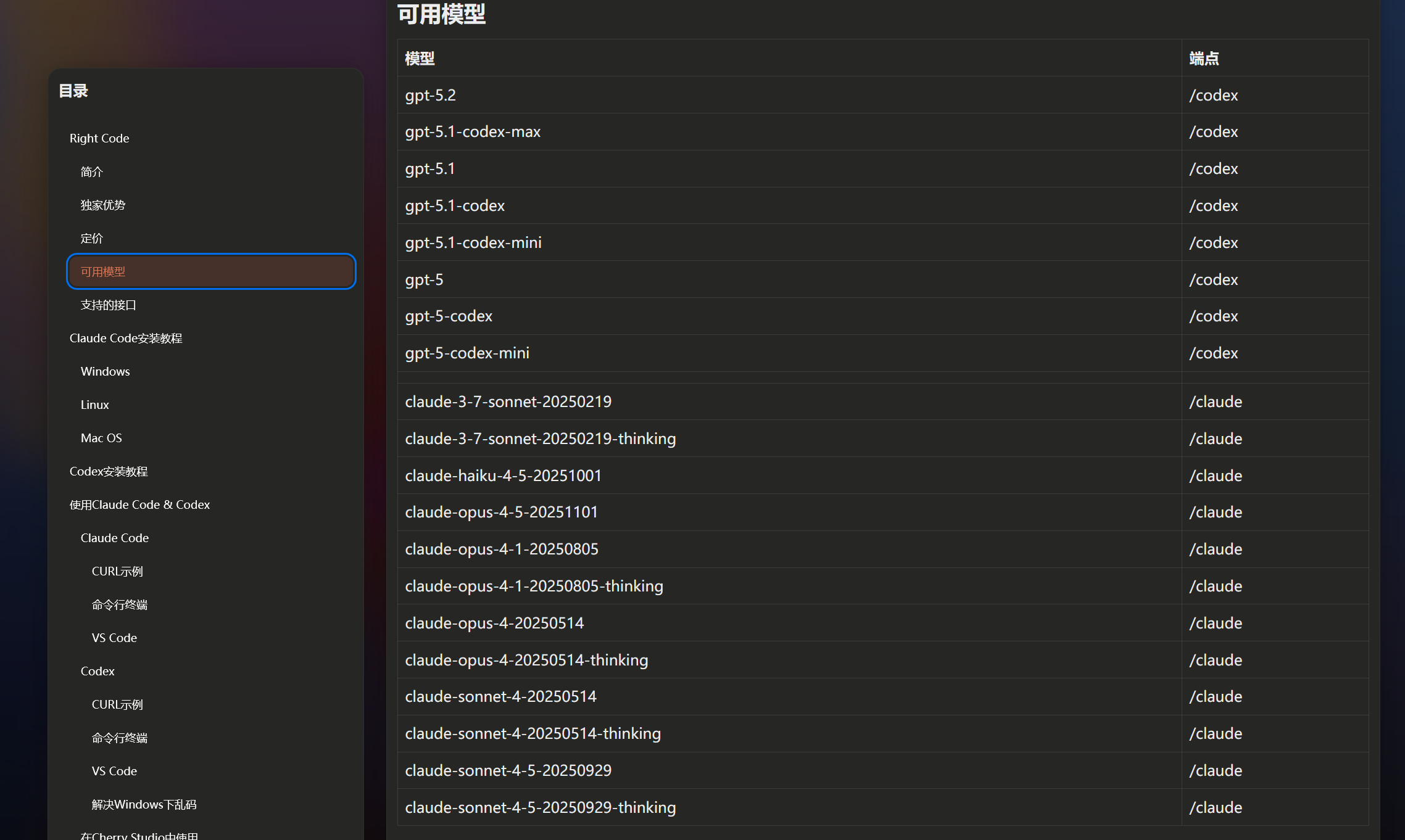Open Codex安装教程 in the contents
The image size is (1405, 840).
pos(109,471)
